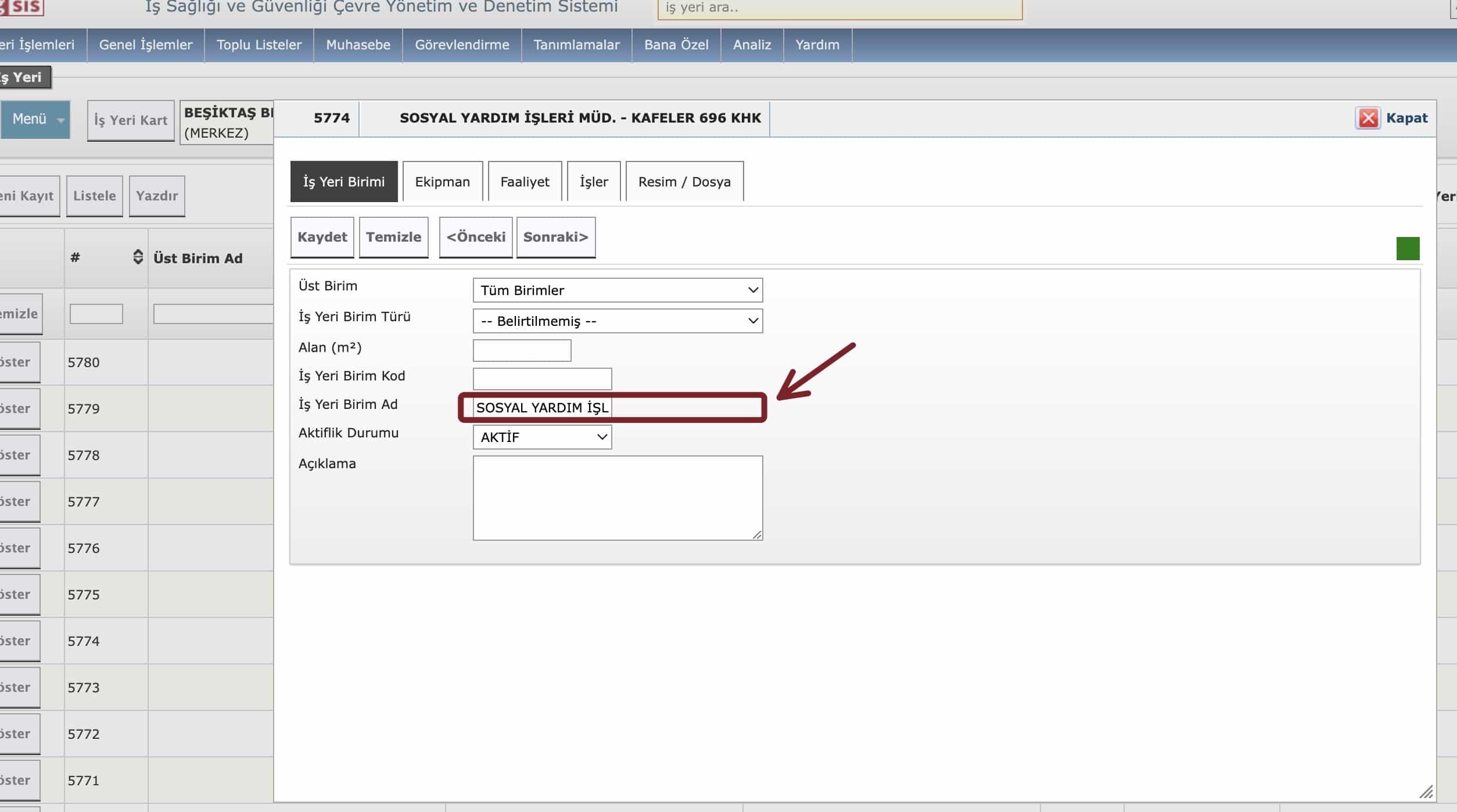Click the green status square
This screenshot has width=1457, height=812.
[1407, 249]
